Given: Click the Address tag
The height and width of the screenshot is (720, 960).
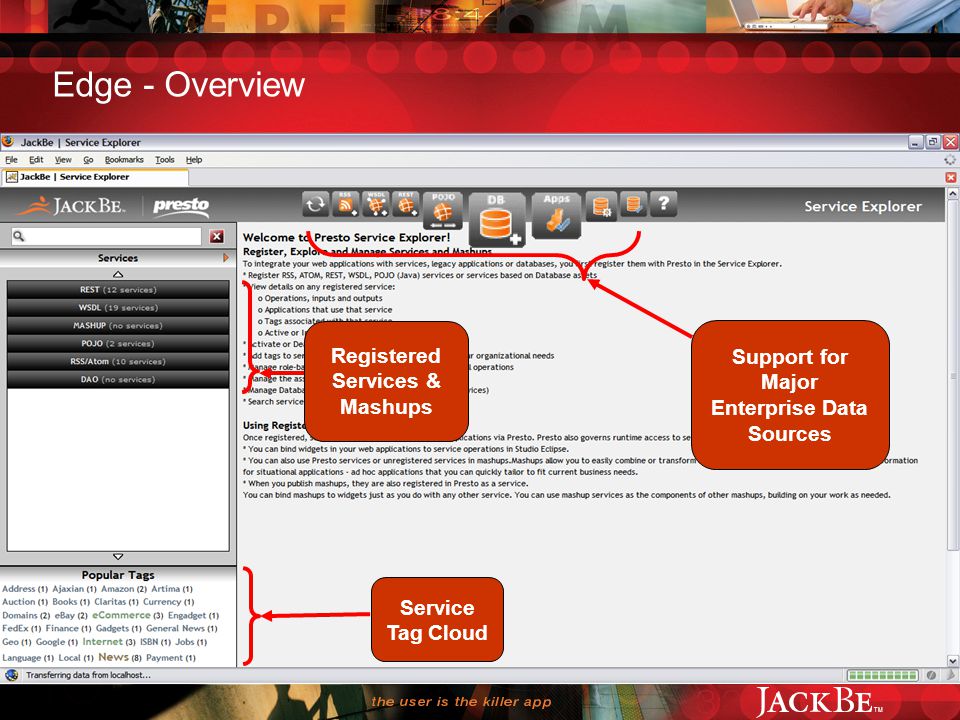Looking at the screenshot, I should pos(18,589).
